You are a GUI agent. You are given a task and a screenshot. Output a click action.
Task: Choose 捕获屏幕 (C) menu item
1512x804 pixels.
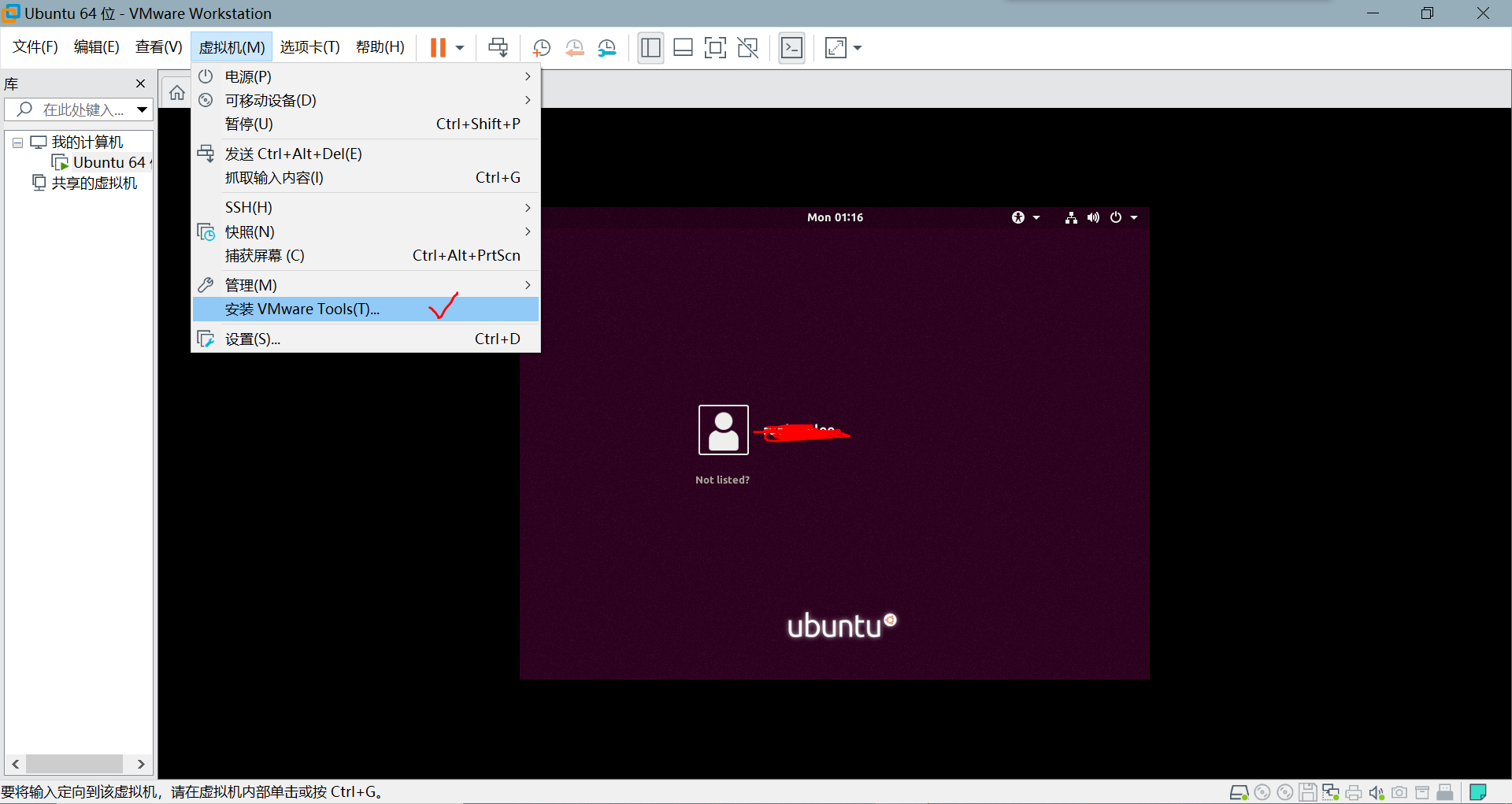tap(365, 255)
